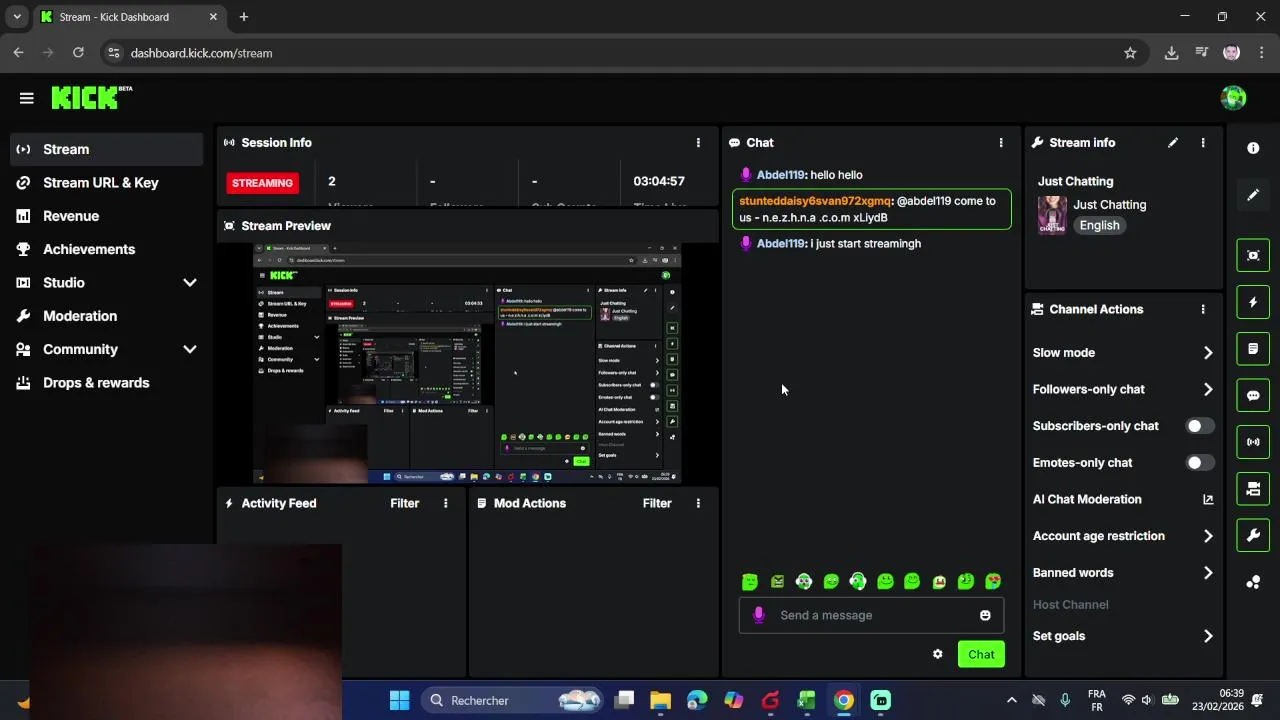The width and height of the screenshot is (1280, 720).
Task: Open new browser tab
Action: tap(244, 17)
